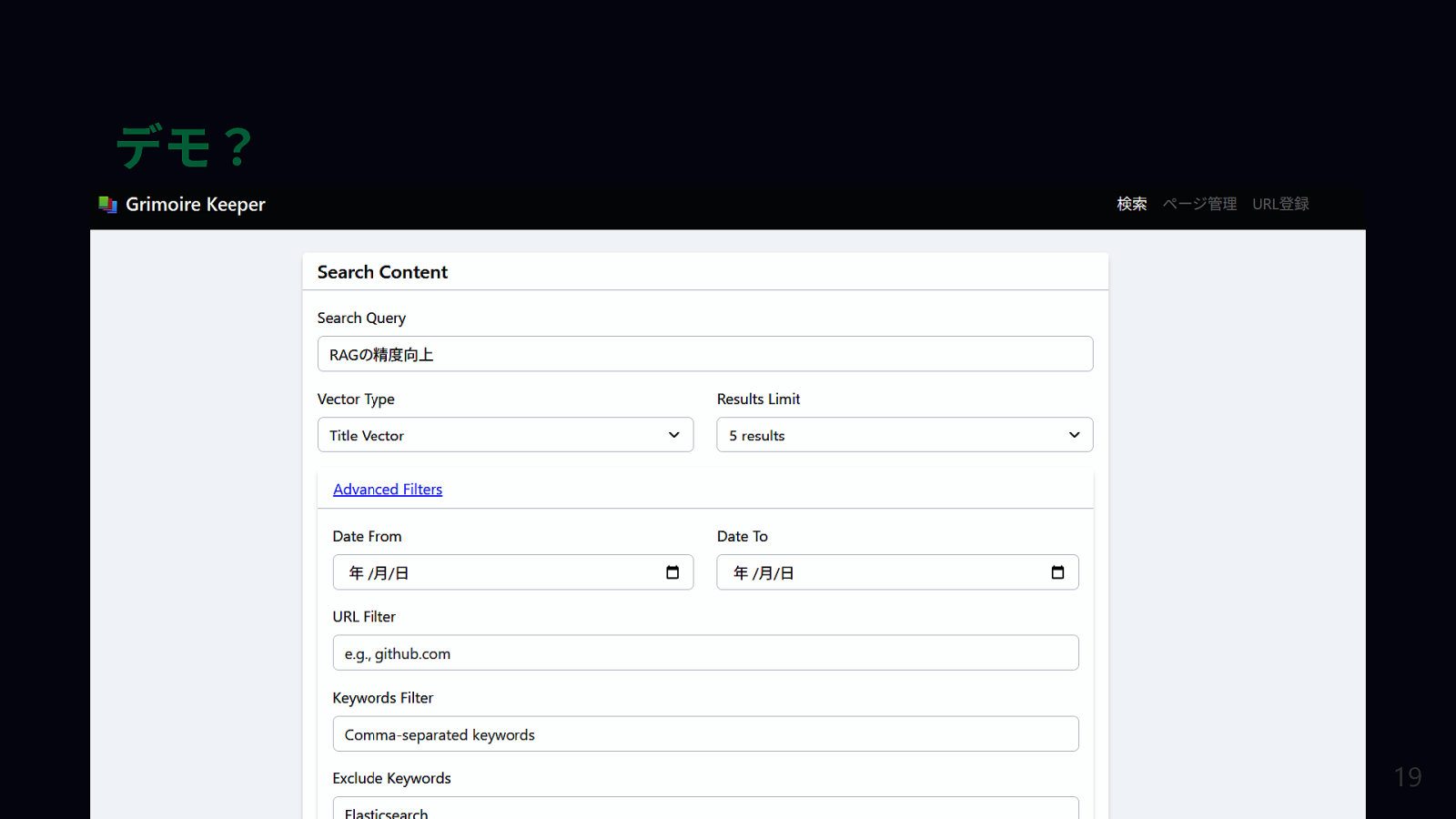Open the Date From calendar picker icon
This screenshot has height=819, width=1456.
pos(672,572)
